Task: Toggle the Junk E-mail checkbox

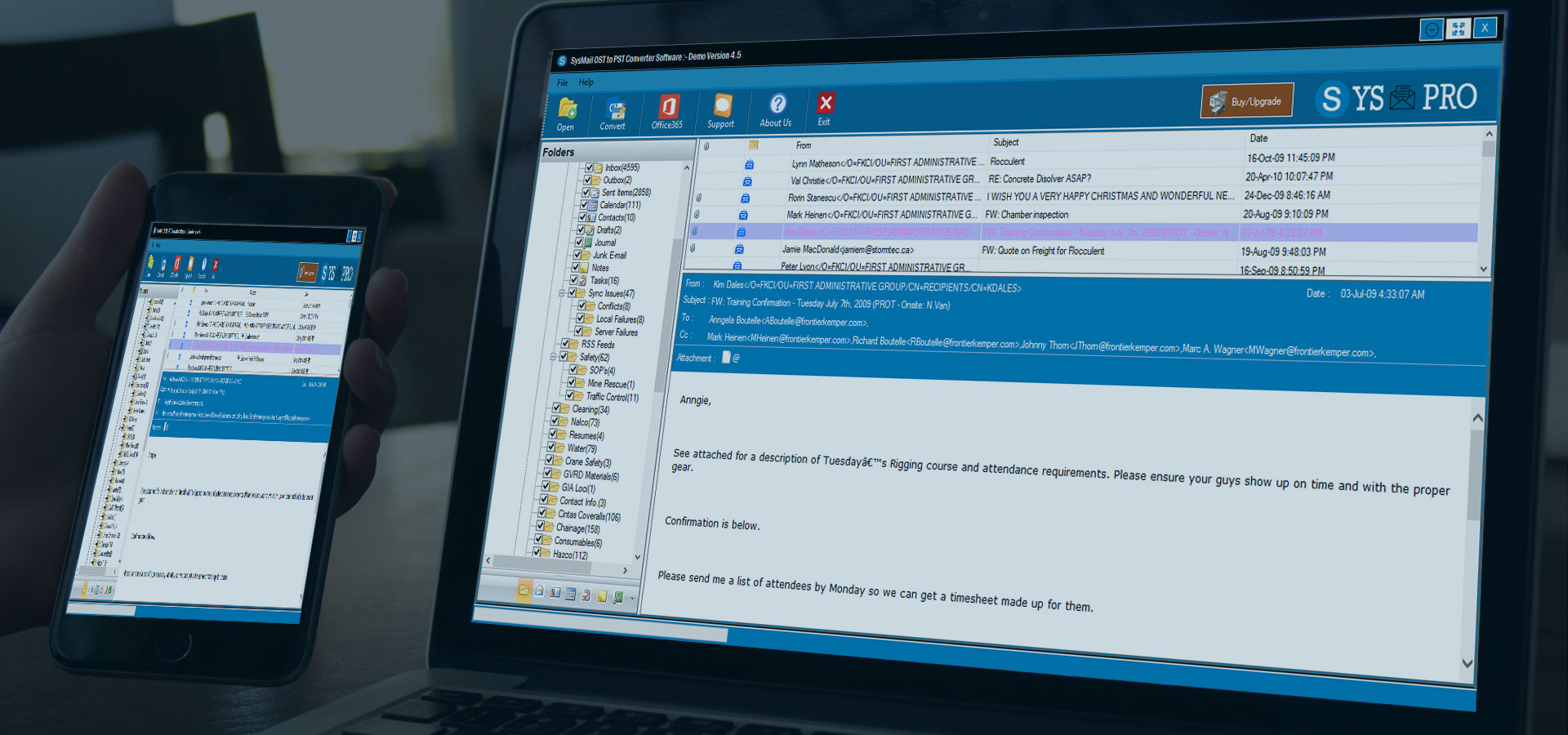Action: click(577, 256)
